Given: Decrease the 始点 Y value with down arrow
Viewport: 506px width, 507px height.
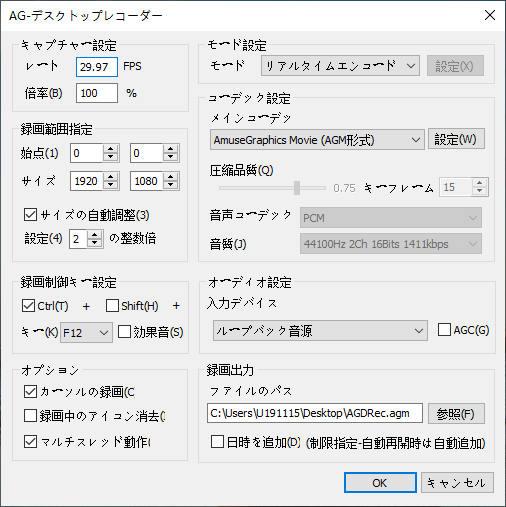Looking at the screenshot, I should 170,157.
